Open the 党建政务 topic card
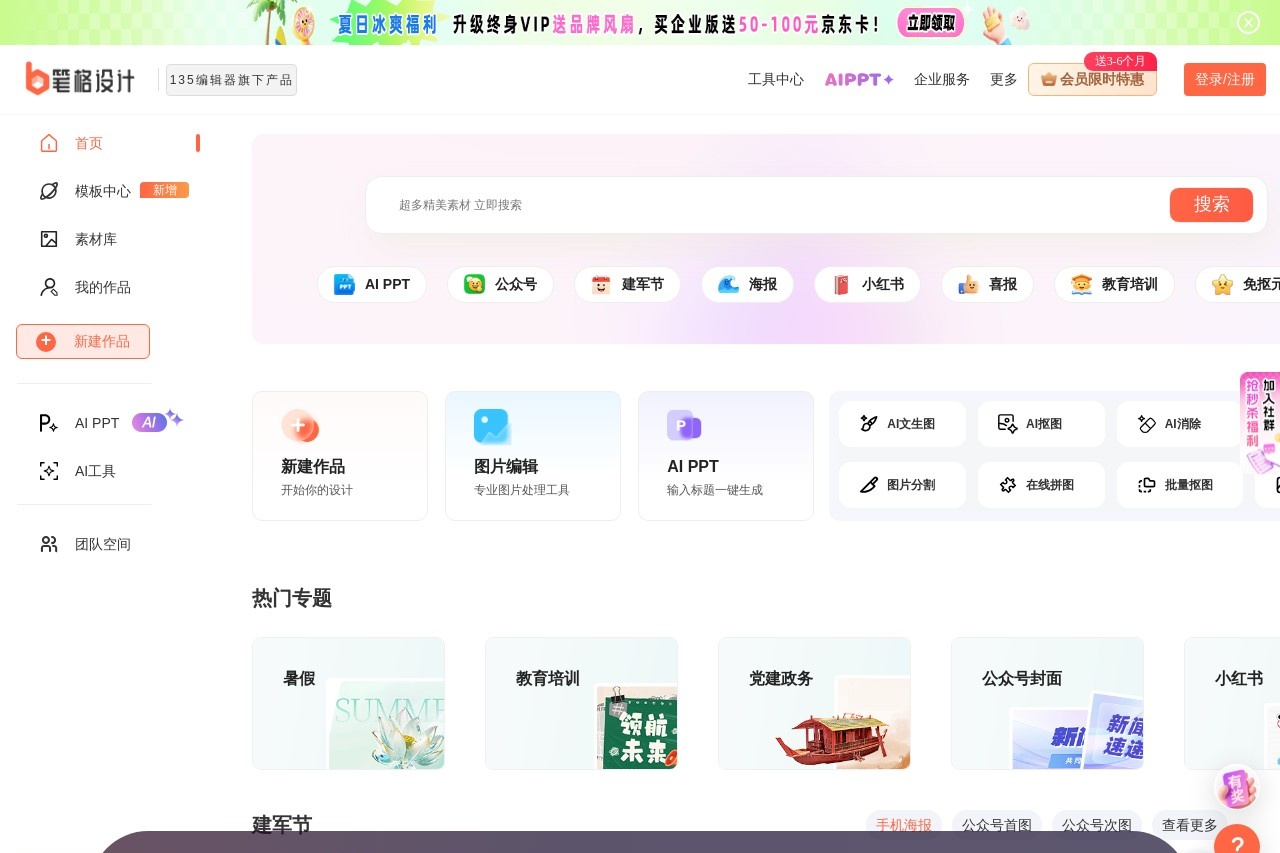 [814, 703]
